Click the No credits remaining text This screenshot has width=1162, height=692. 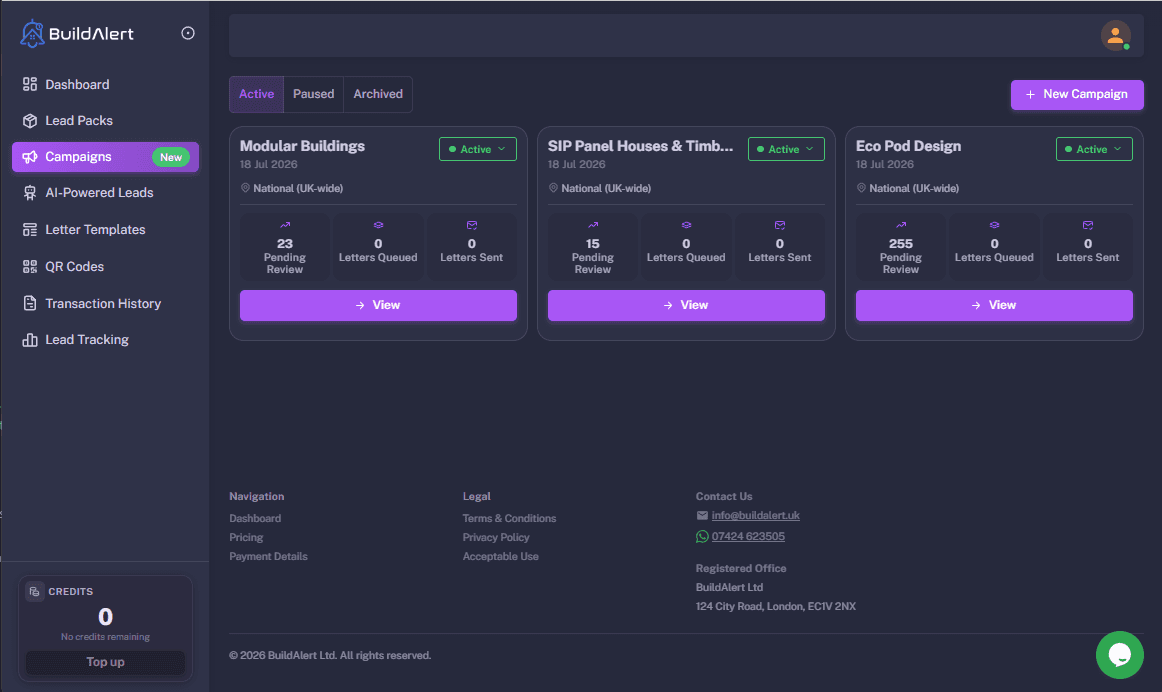point(105,637)
